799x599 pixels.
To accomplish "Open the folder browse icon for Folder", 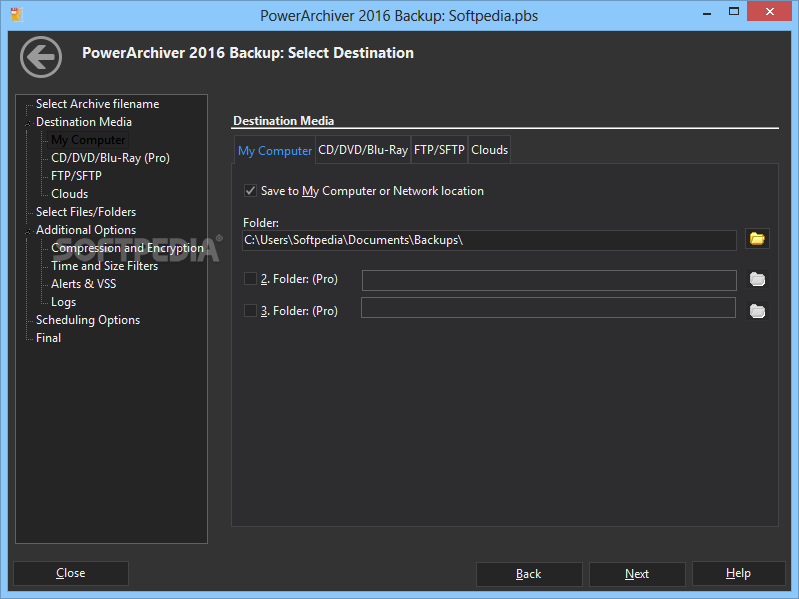I will click(757, 239).
